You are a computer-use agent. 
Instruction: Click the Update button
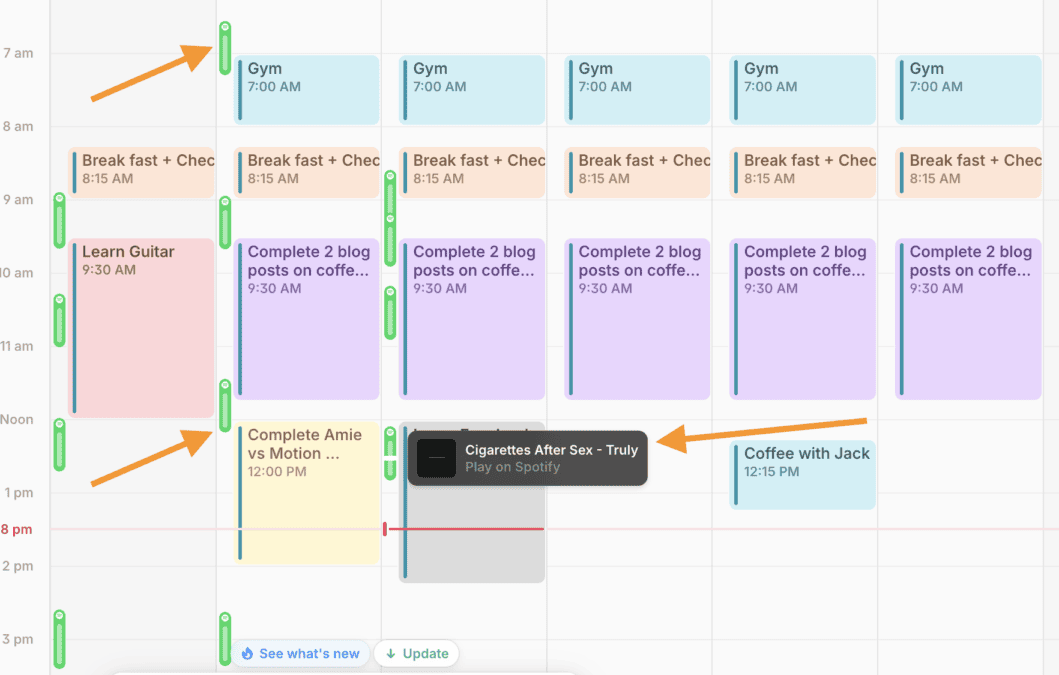click(x=418, y=653)
